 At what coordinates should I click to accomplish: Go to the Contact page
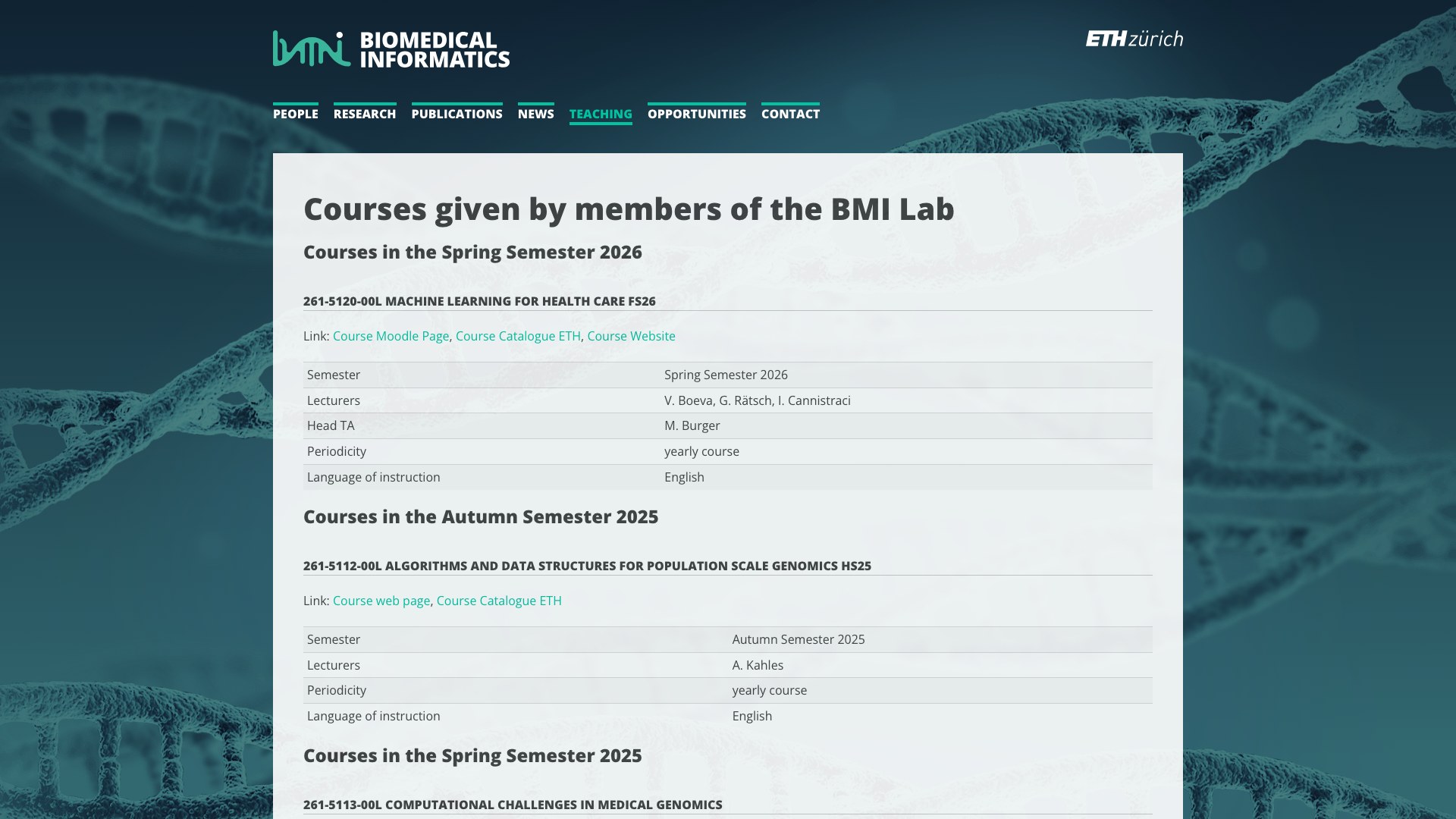[x=790, y=114]
